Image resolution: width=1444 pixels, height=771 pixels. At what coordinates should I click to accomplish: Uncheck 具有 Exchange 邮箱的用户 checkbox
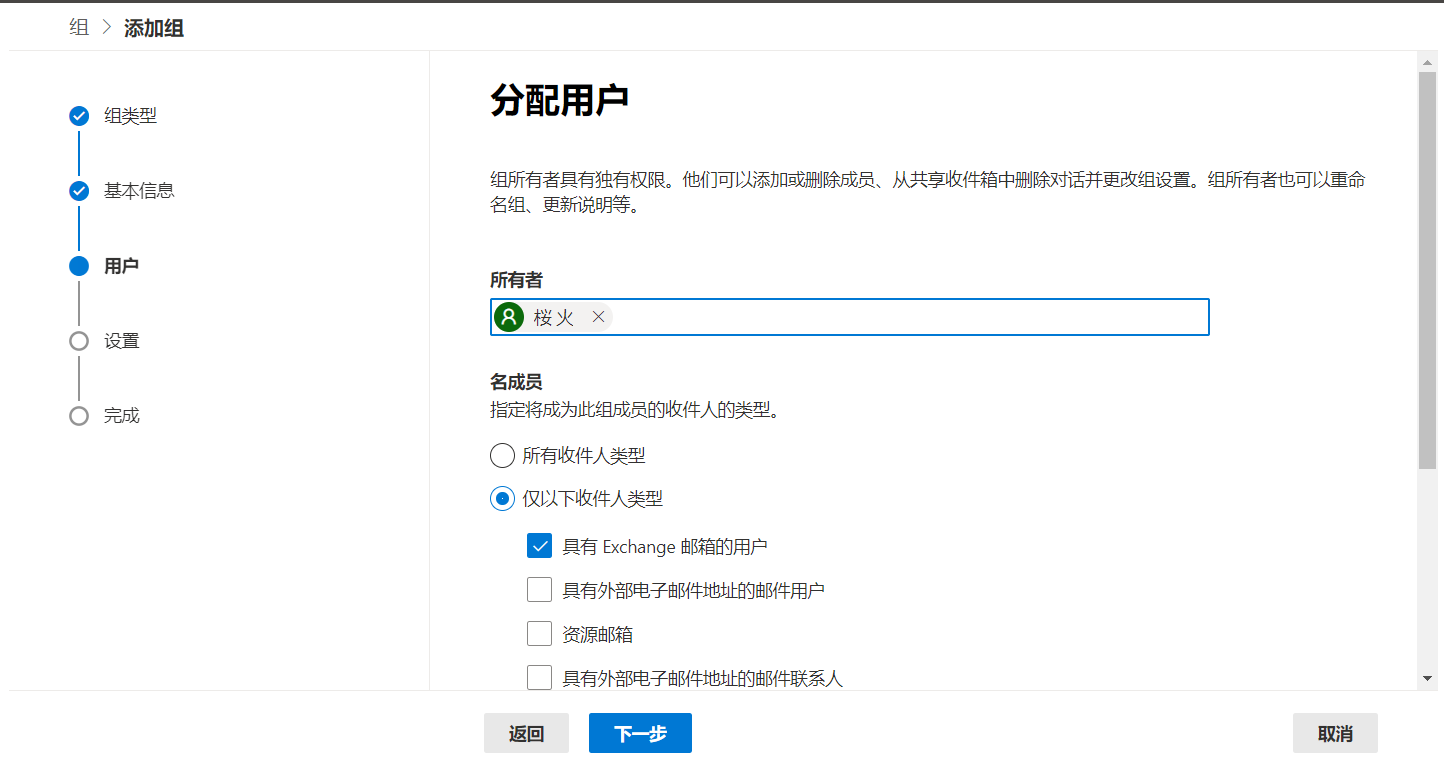[540, 546]
